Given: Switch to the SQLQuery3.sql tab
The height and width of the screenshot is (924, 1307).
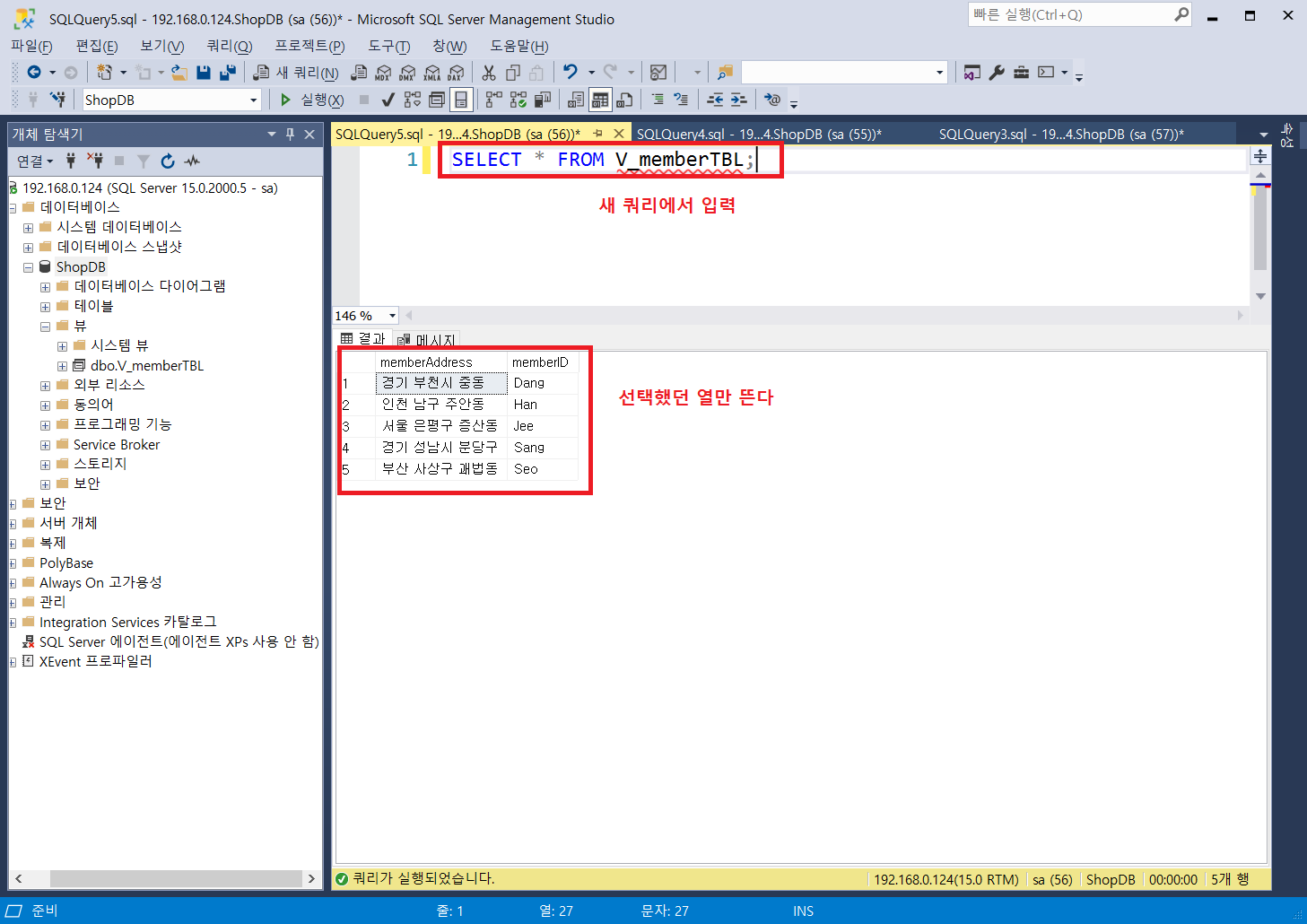Looking at the screenshot, I should click(x=1061, y=134).
